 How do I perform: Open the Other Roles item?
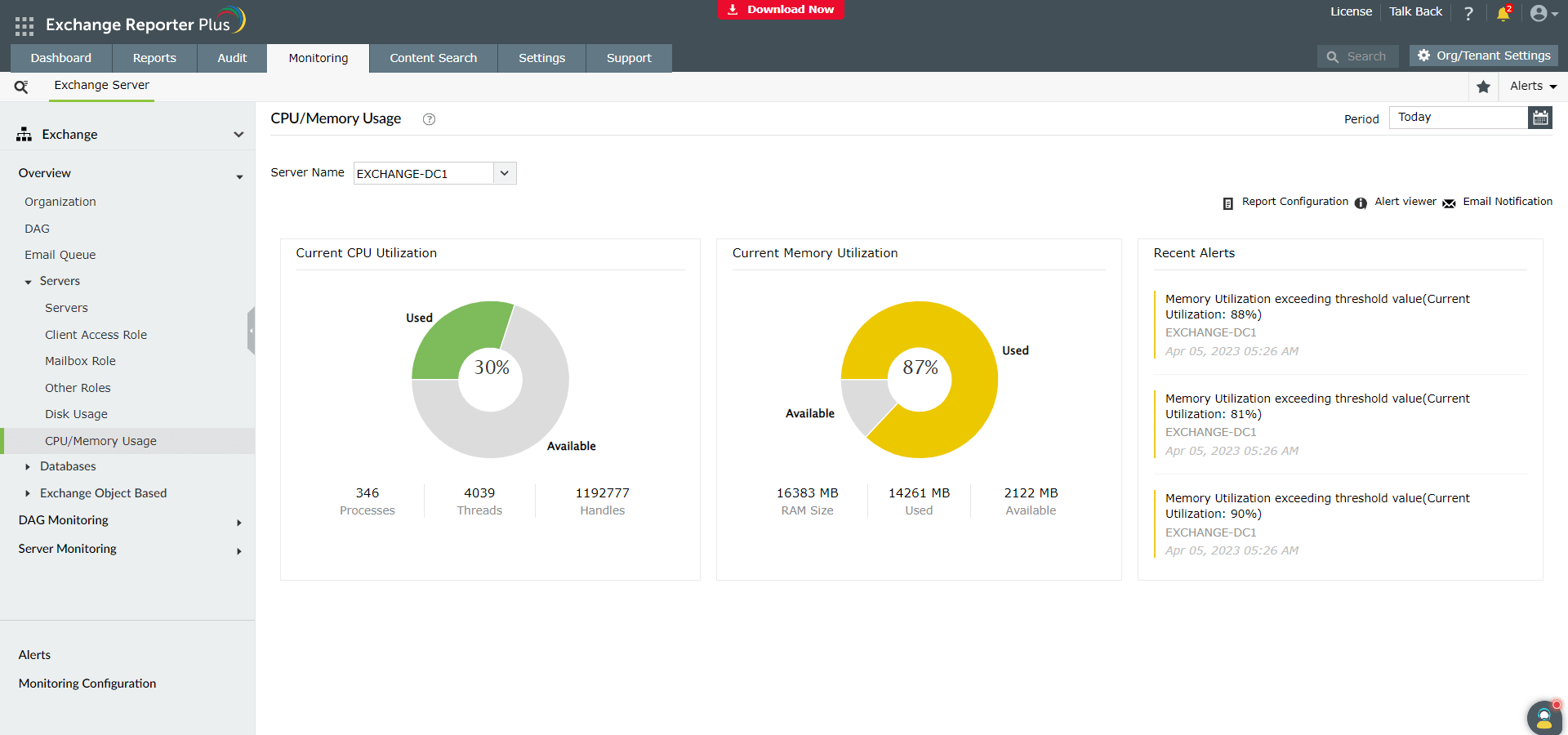(78, 388)
